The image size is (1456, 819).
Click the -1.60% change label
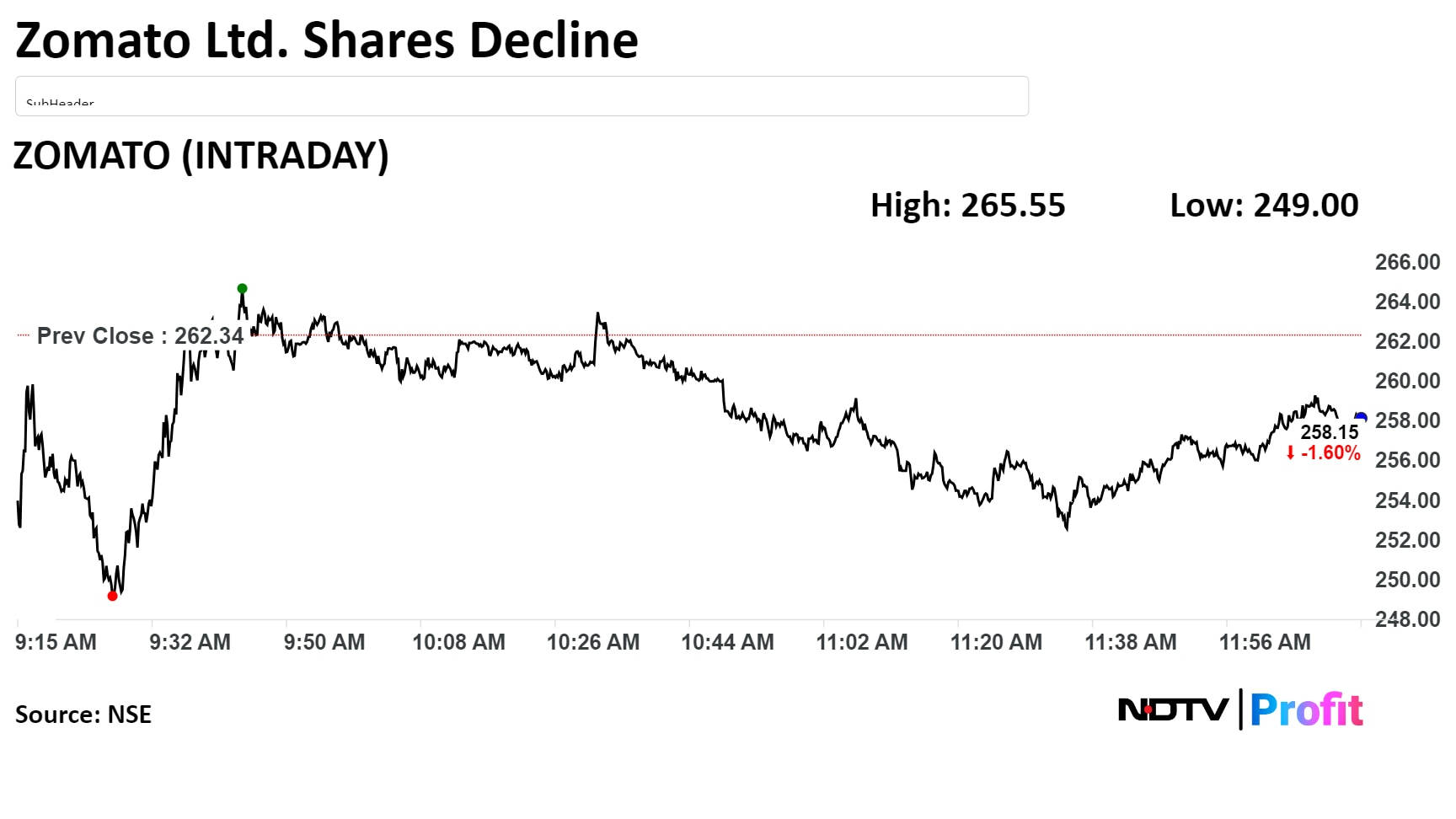(x=1331, y=453)
